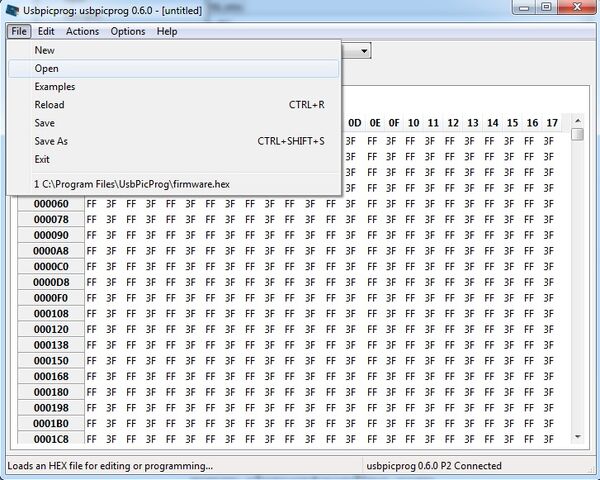Open the Help menu
The height and width of the screenshot is (480, 600).
[x=167, y=31]
